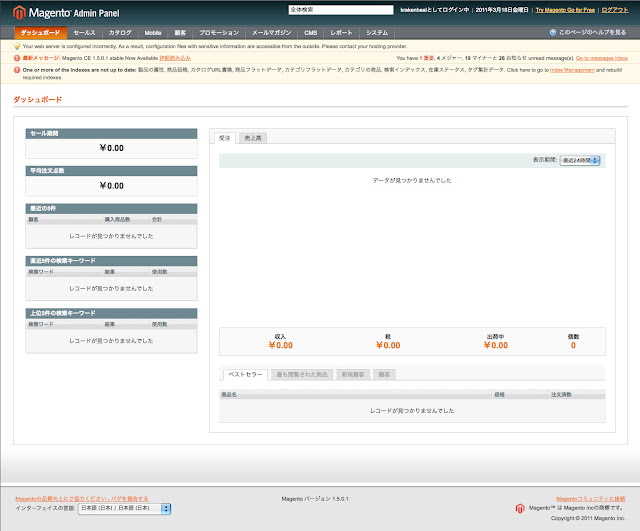The image size is (640, 531).
Task: Open the プロモーション menu
Action: pos(219,33)
